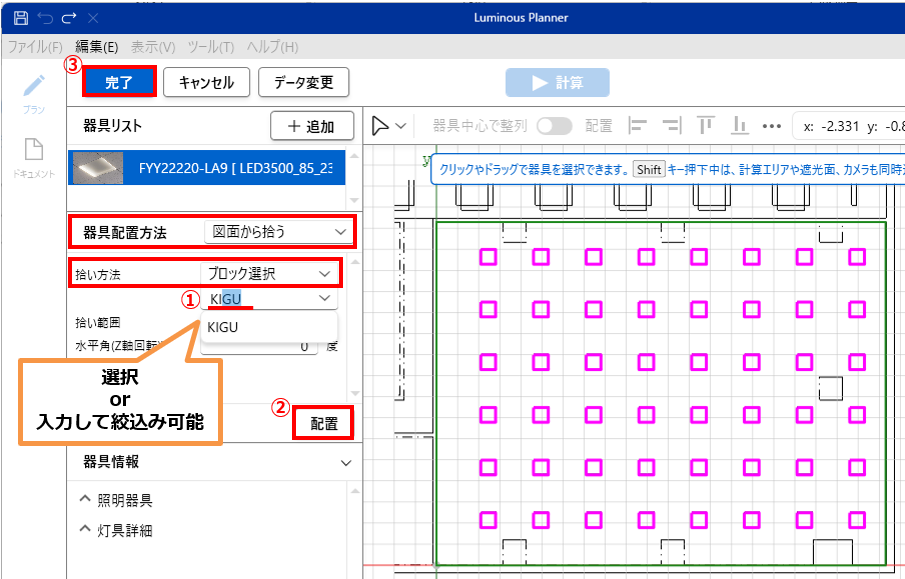Viewport: 905px width, 579px height.
Task: Open the 編集(E) menu
Action: point(97,47)
